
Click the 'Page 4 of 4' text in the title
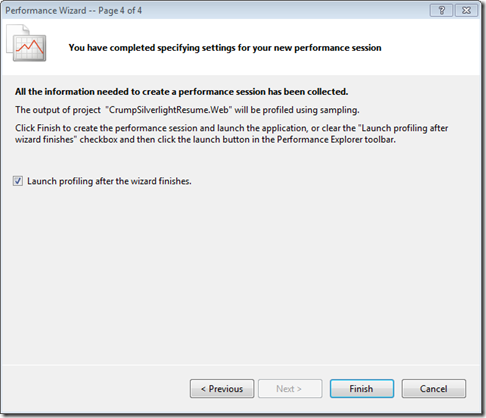click(120, 11)
